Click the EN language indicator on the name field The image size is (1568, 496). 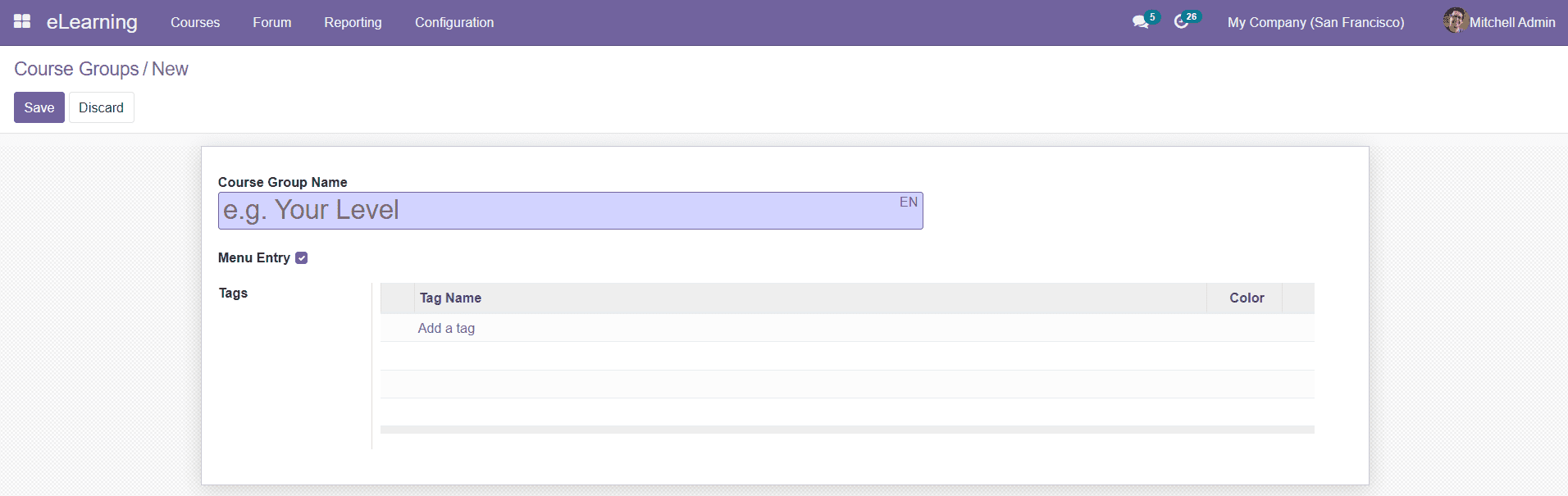907,202
